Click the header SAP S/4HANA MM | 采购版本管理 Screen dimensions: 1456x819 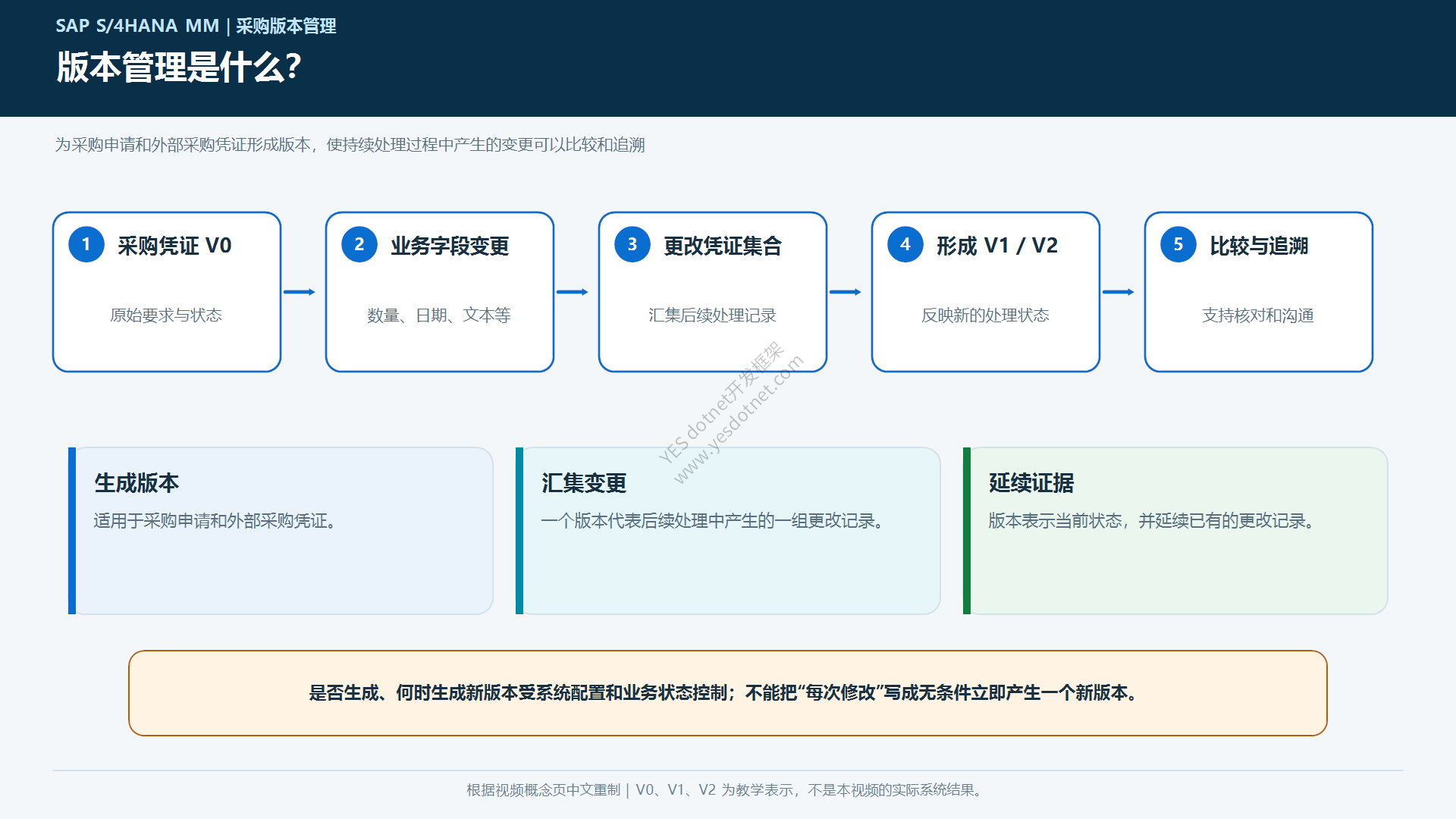pos(196,26)
